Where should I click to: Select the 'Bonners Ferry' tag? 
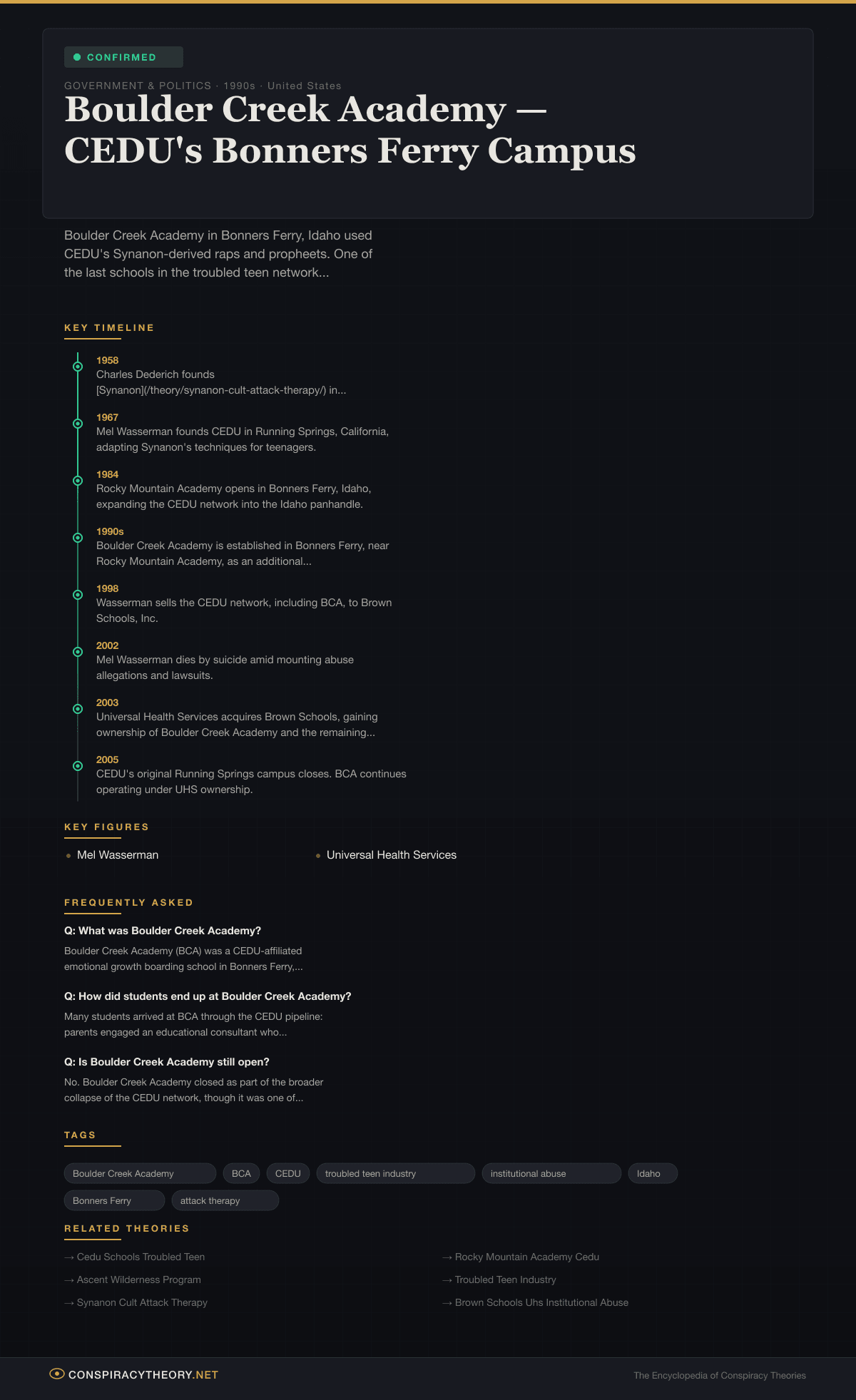114,1200
